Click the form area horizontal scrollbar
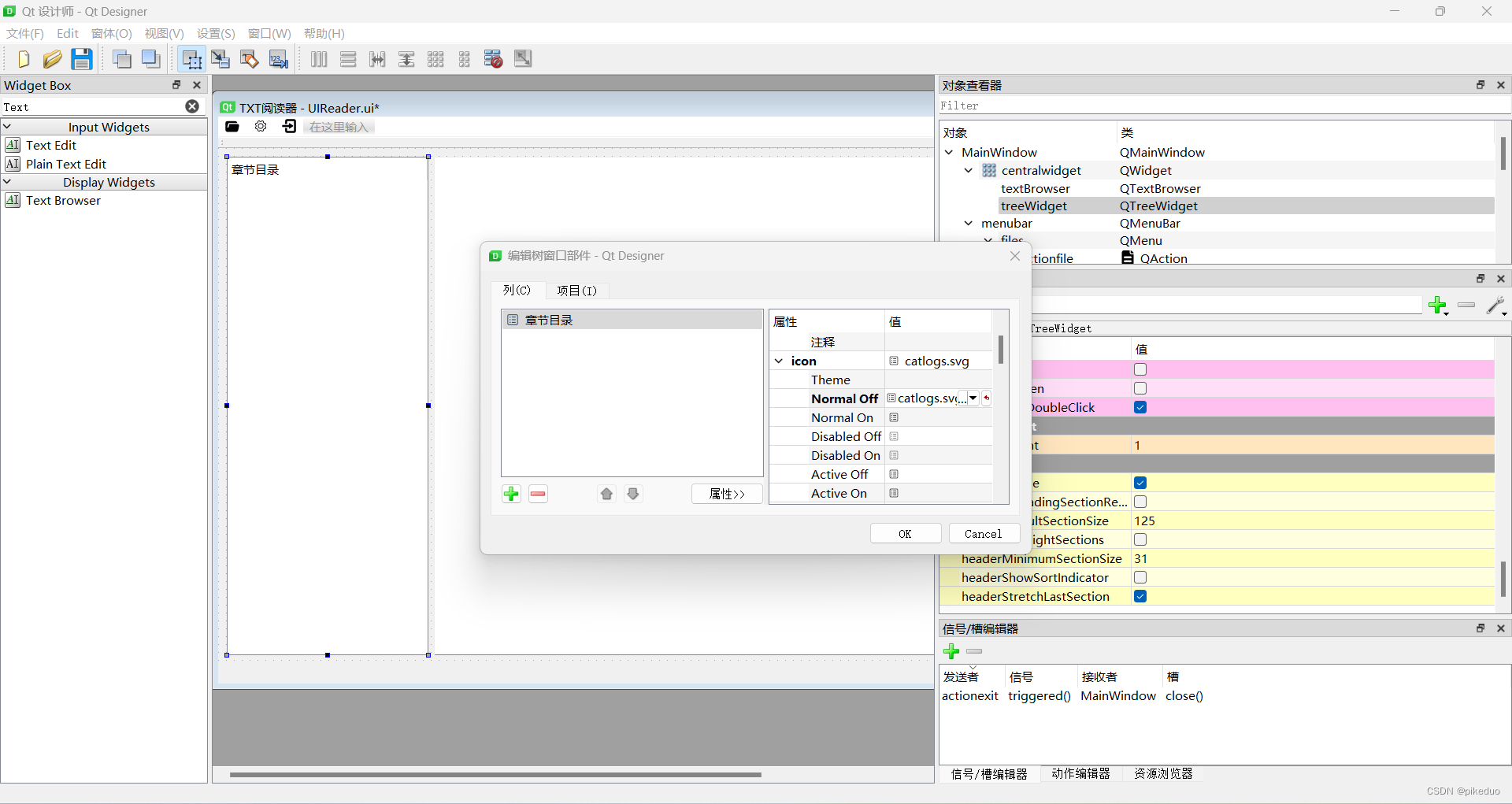Image resolution: width=1512 pixels, height=804 pixels. (495, 774)
